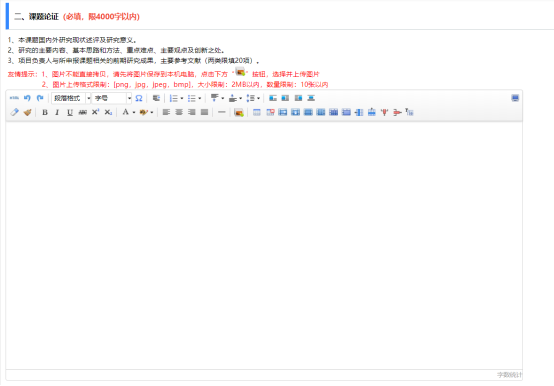Insert a special character with Omega icon

138,98
